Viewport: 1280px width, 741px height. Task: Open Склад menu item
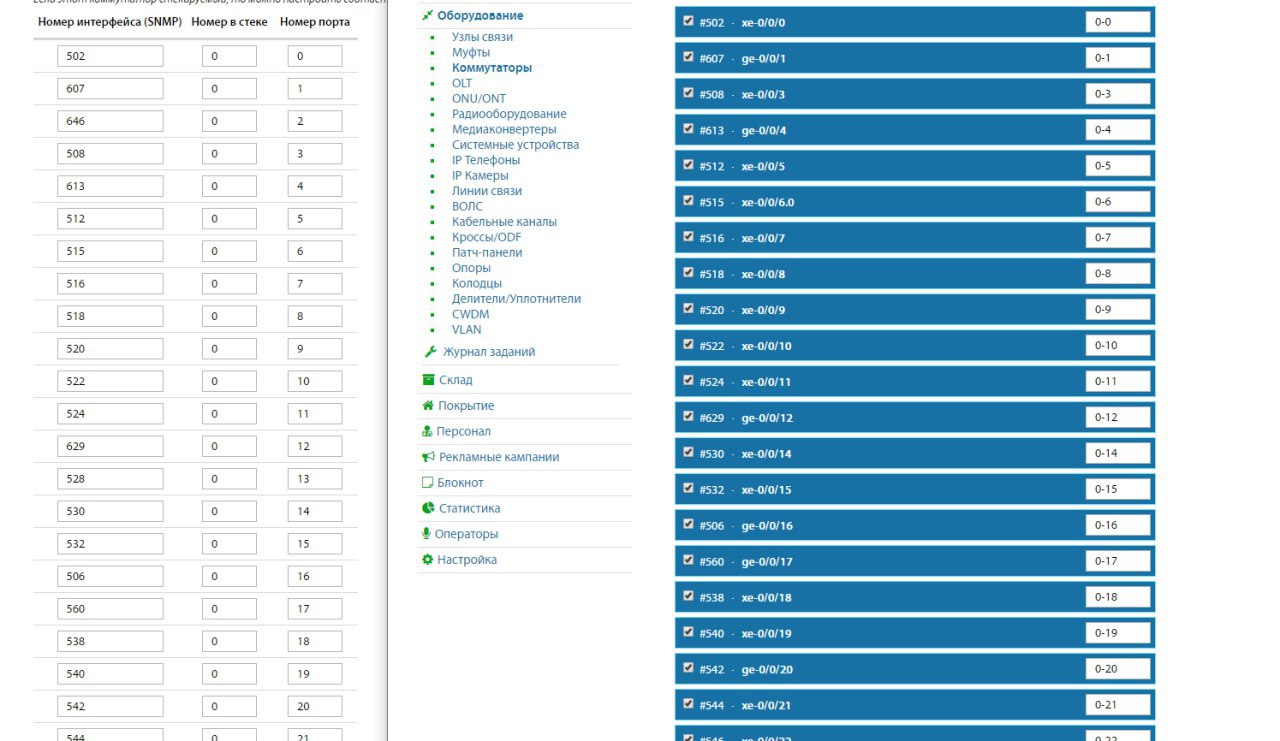pos(456,380)
